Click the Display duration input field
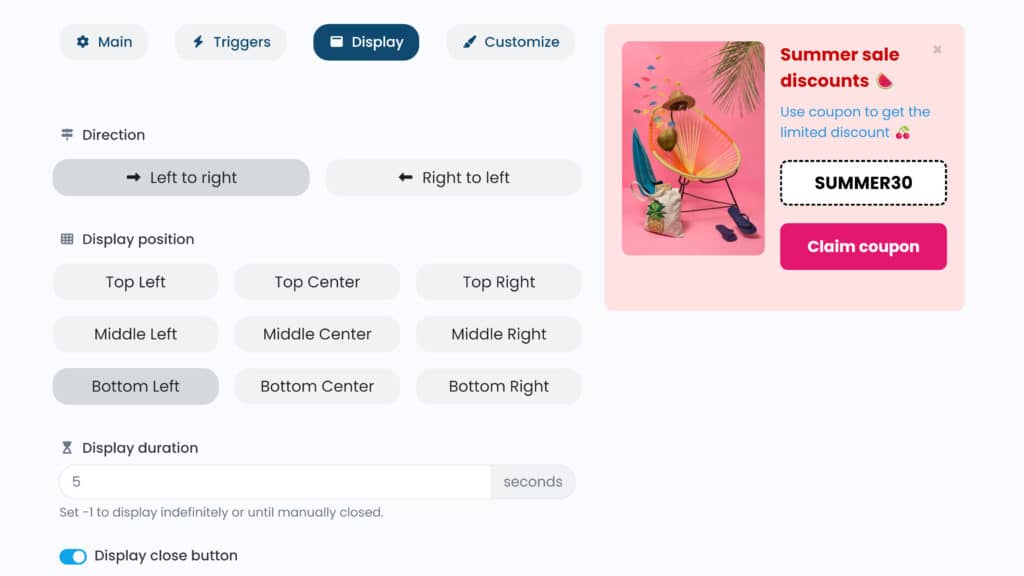 tap(275, 482)
